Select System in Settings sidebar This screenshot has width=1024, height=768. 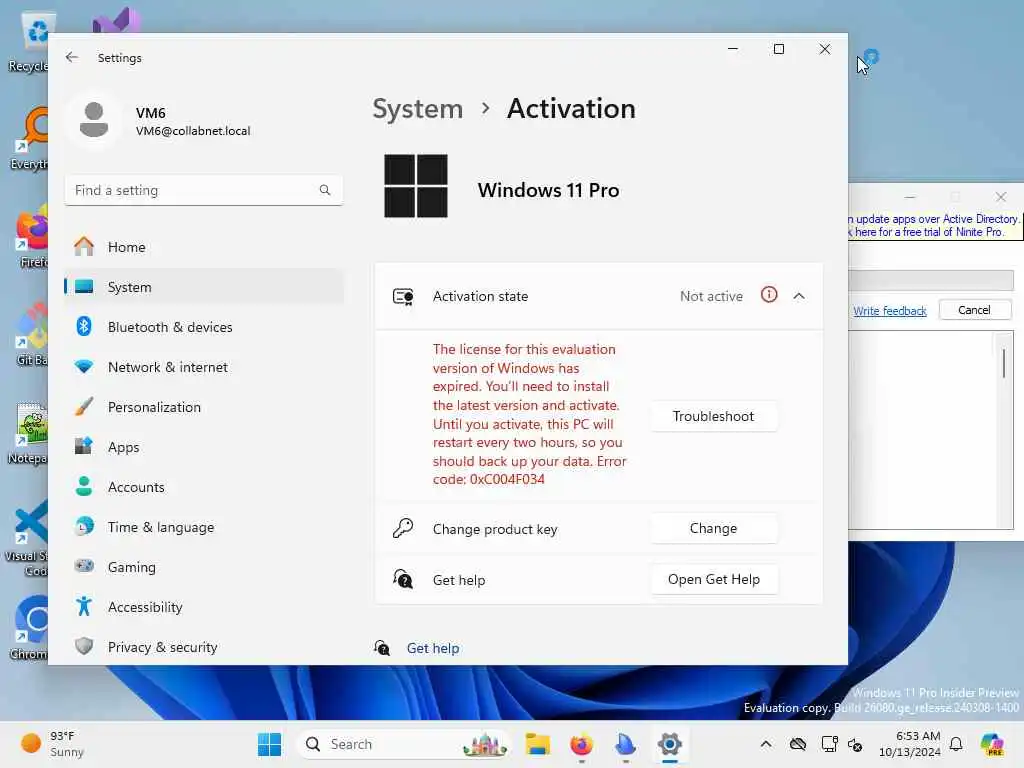coord(204,287)
